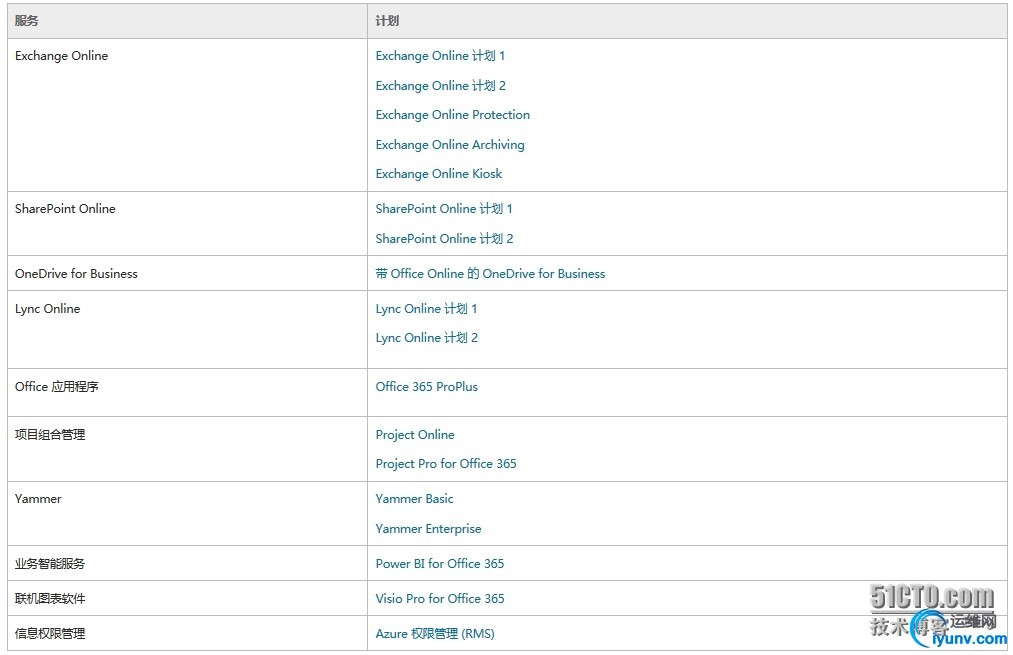Click the Project Online link

tap(414, 435)
